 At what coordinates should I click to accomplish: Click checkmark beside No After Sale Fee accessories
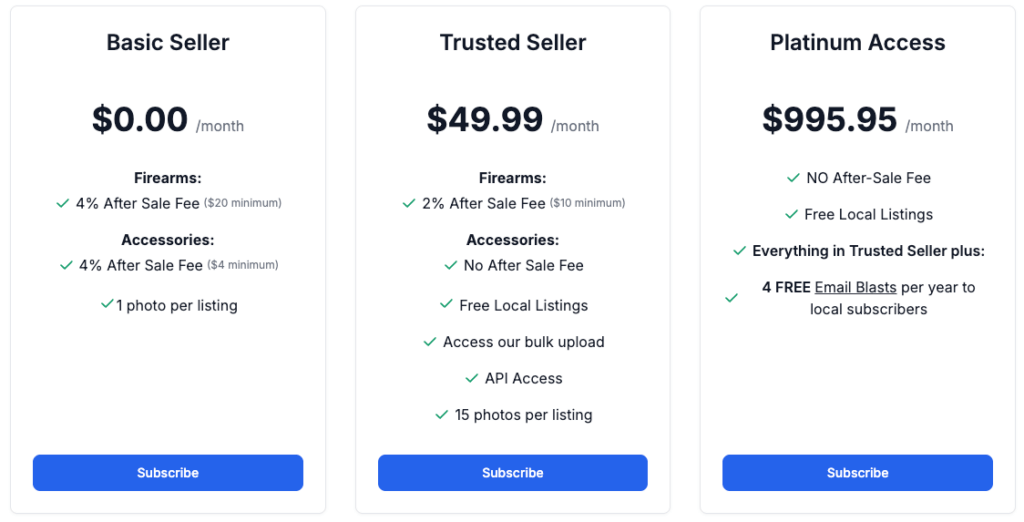pos(450,265)
